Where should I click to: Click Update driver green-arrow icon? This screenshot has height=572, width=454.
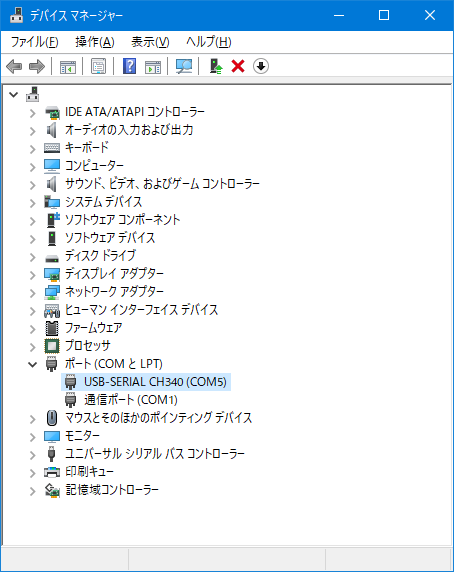coord(216,66)
